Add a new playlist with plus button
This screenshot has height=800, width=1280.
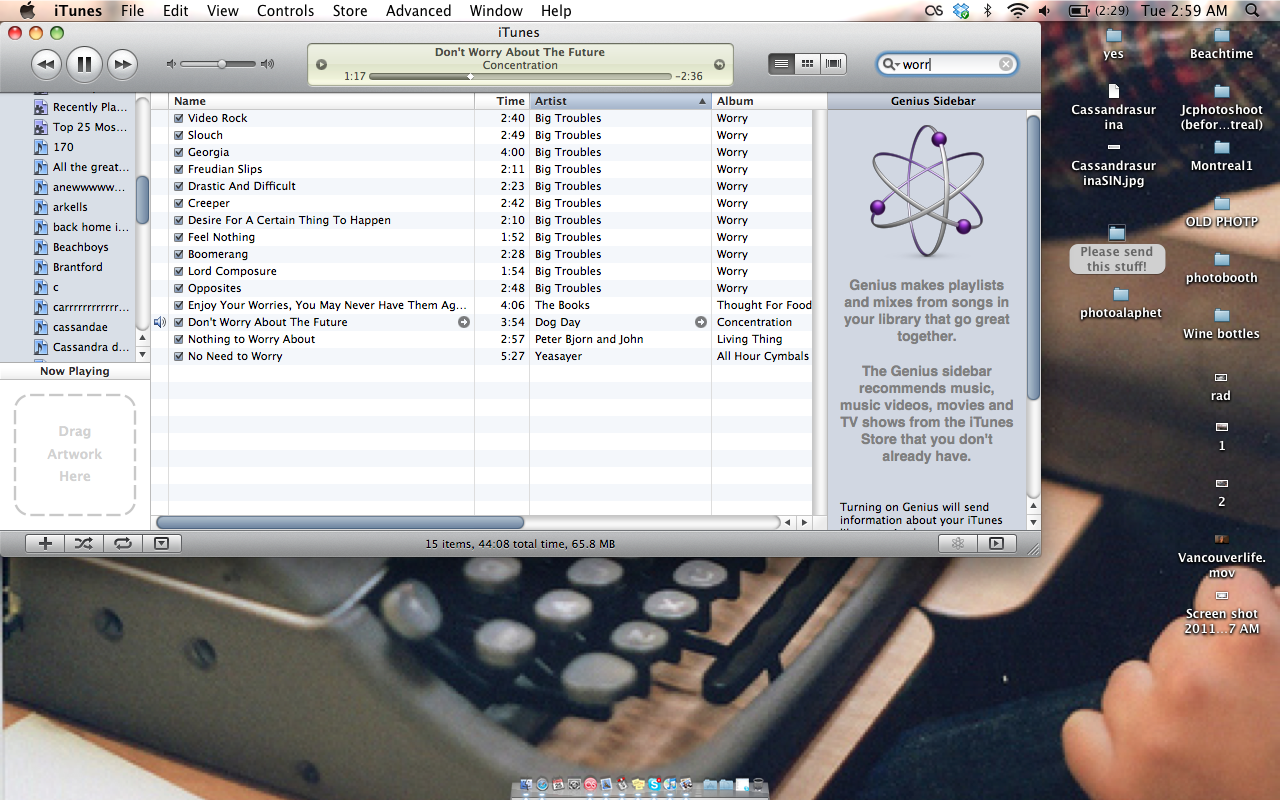45,543
